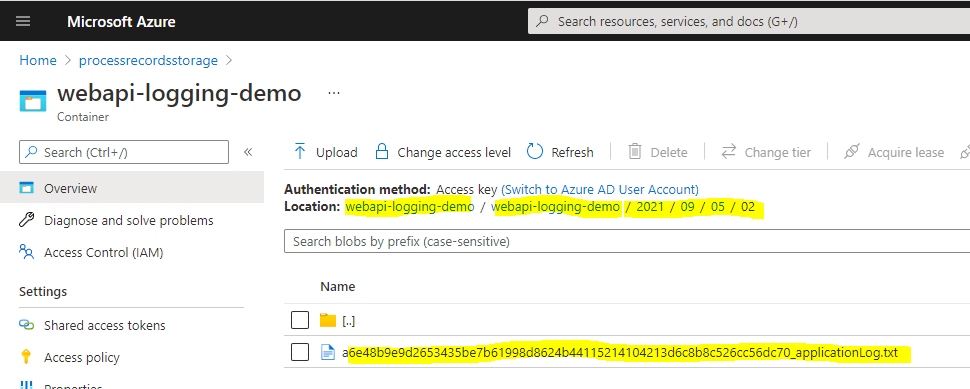Viewport: 970px width, 389px height.
Task: Refresh the blob list
Action: 560,152
